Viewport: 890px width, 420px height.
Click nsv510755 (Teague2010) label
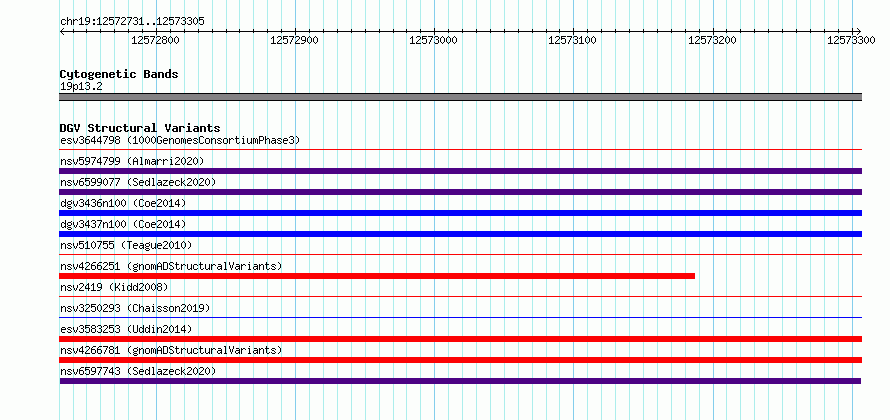click(126, 245)
